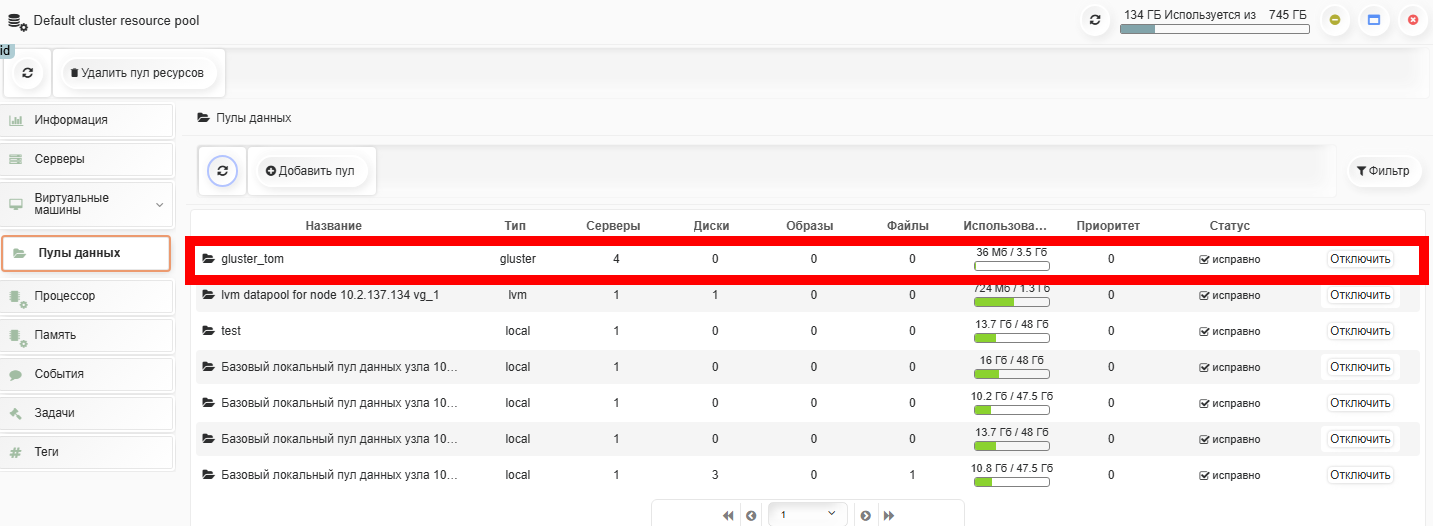The image size is (1433, 526).
Task: Click the Default cluster resource pool title
Action: click(116, 21)
